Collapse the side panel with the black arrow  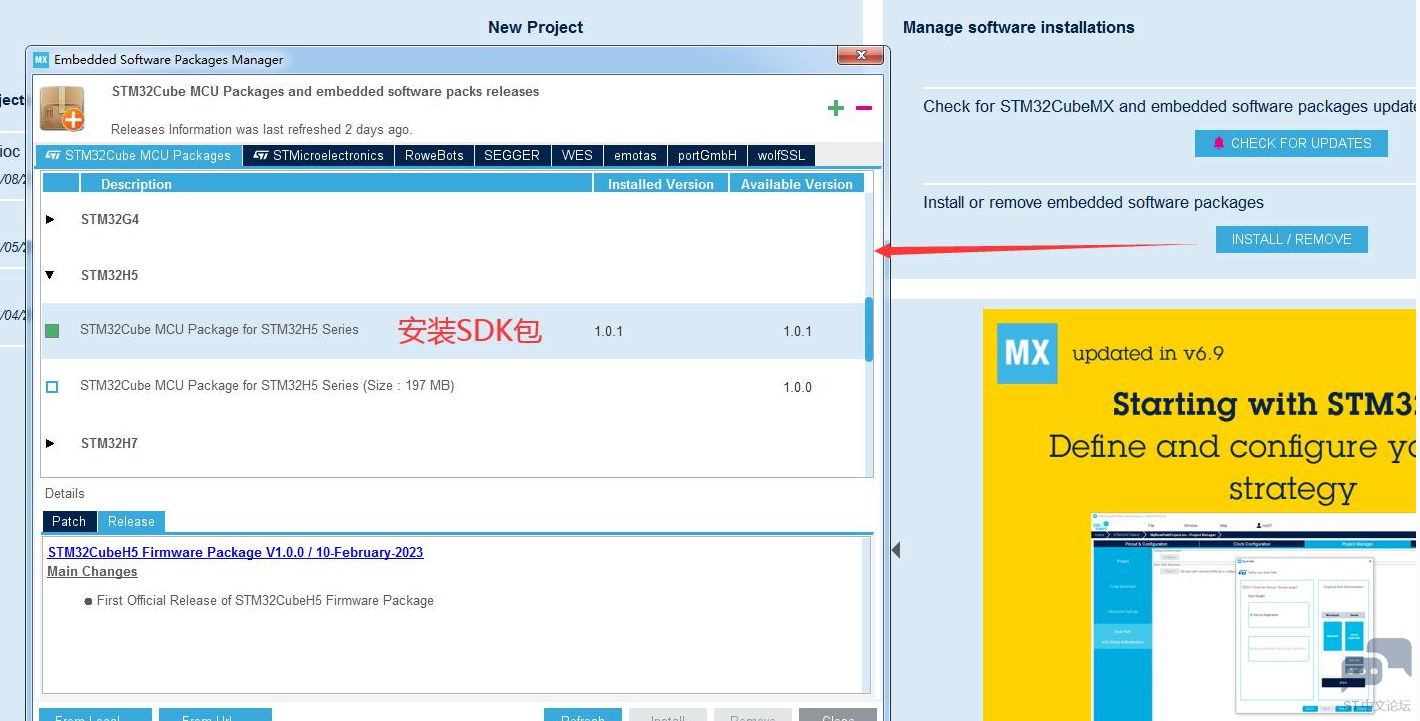point(895,550)
